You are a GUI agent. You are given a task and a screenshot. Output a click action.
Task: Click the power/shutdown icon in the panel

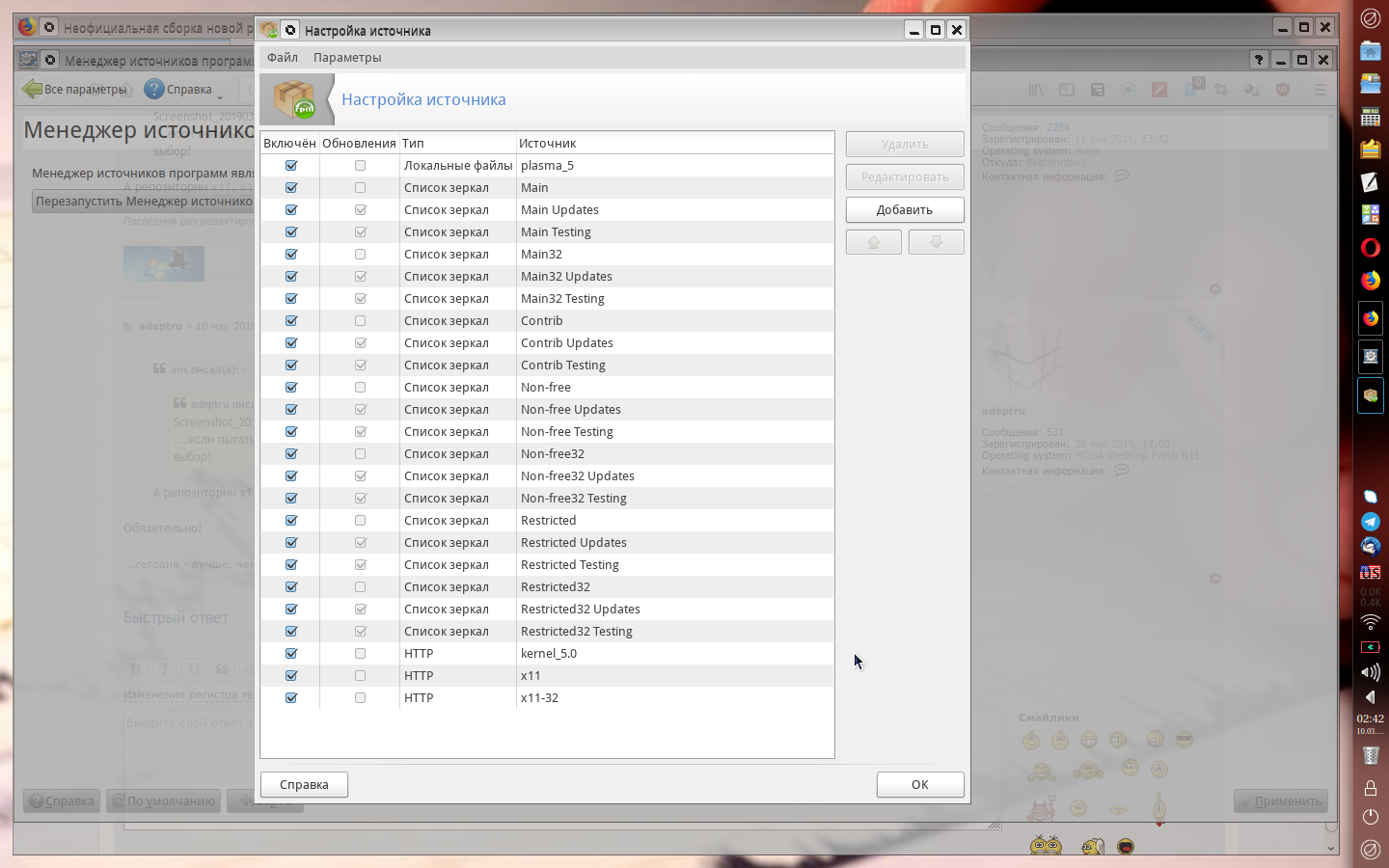point(1370,817)
